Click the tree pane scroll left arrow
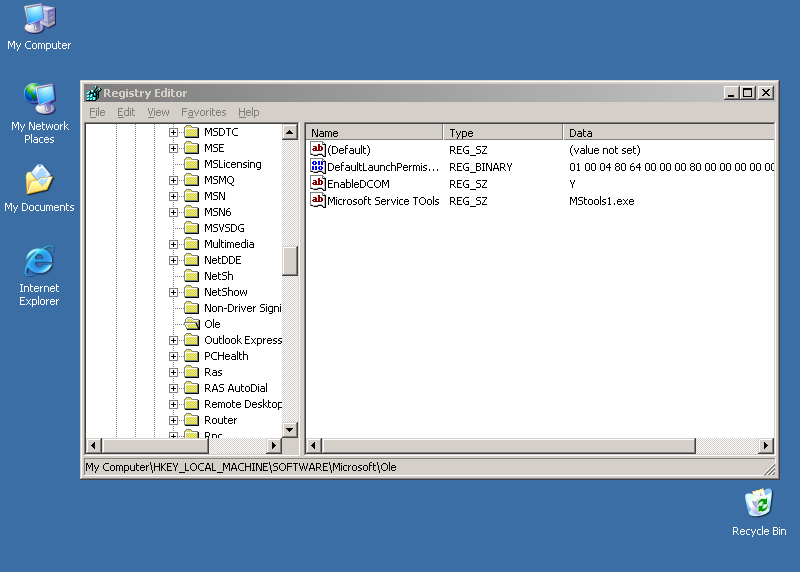 (93, 445)
